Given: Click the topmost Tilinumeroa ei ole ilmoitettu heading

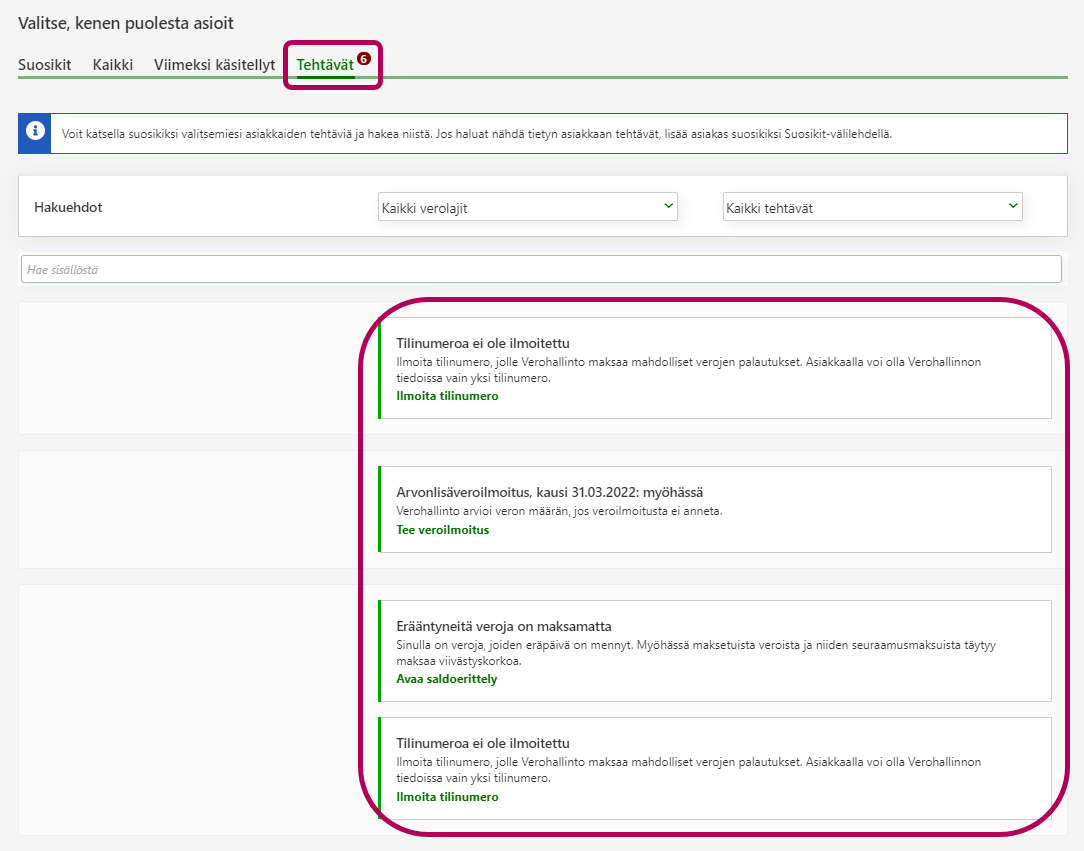Looking at the screenshot, I should pyautogui.click(x=482, y=343).
